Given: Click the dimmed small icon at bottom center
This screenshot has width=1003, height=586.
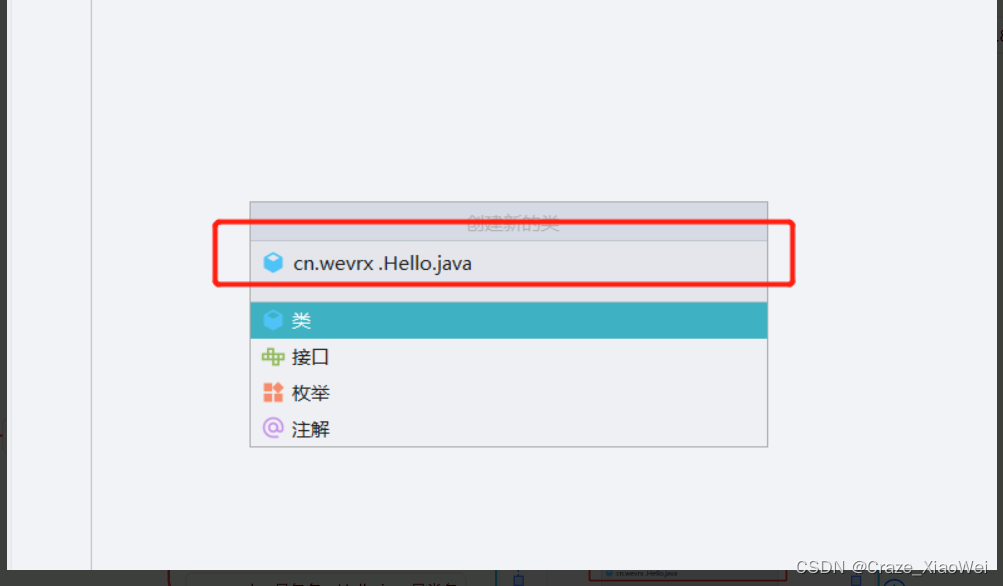Looking at the screenshot, I should coord(519,580).
